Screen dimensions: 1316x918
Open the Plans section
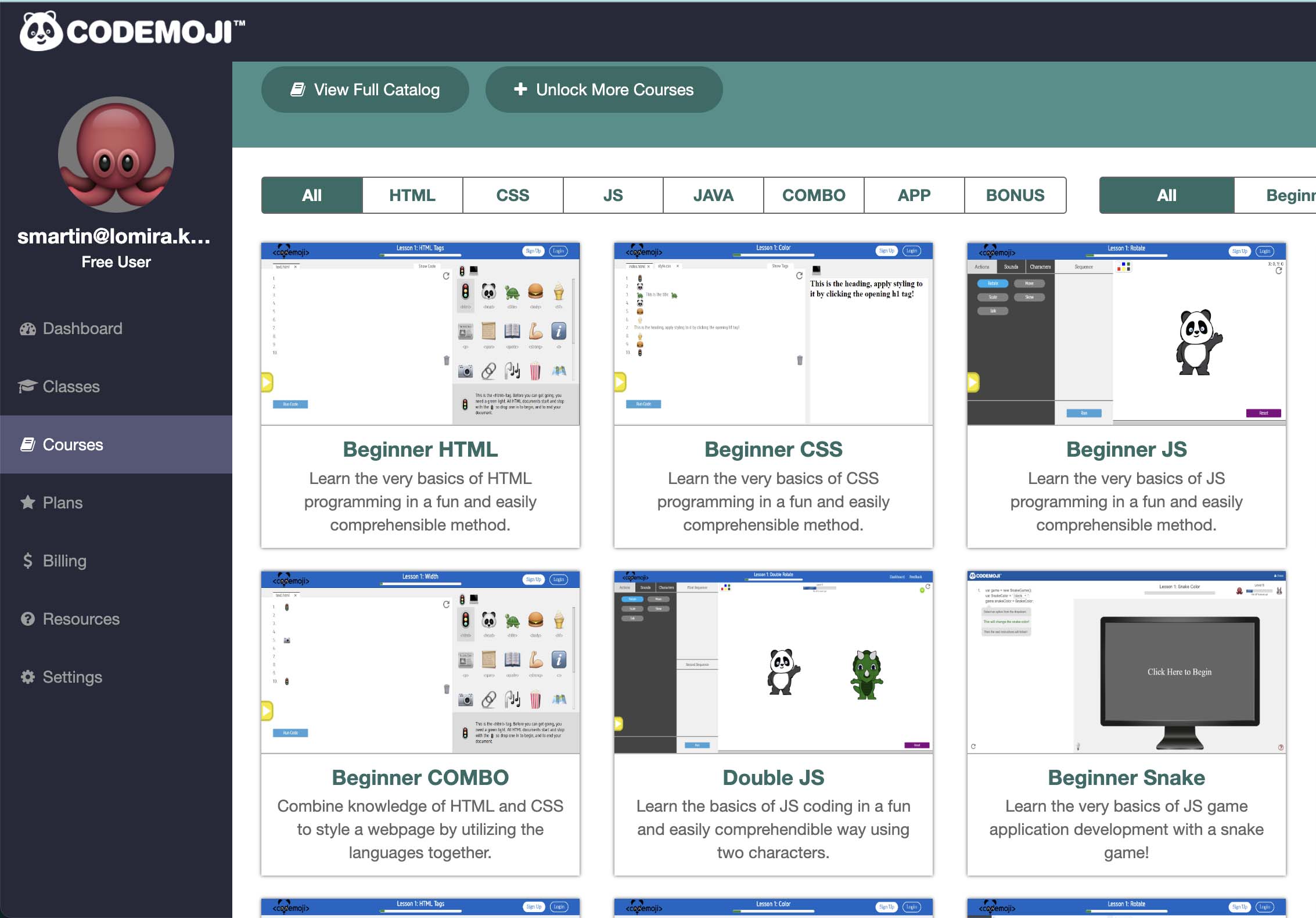coord(116,503)
